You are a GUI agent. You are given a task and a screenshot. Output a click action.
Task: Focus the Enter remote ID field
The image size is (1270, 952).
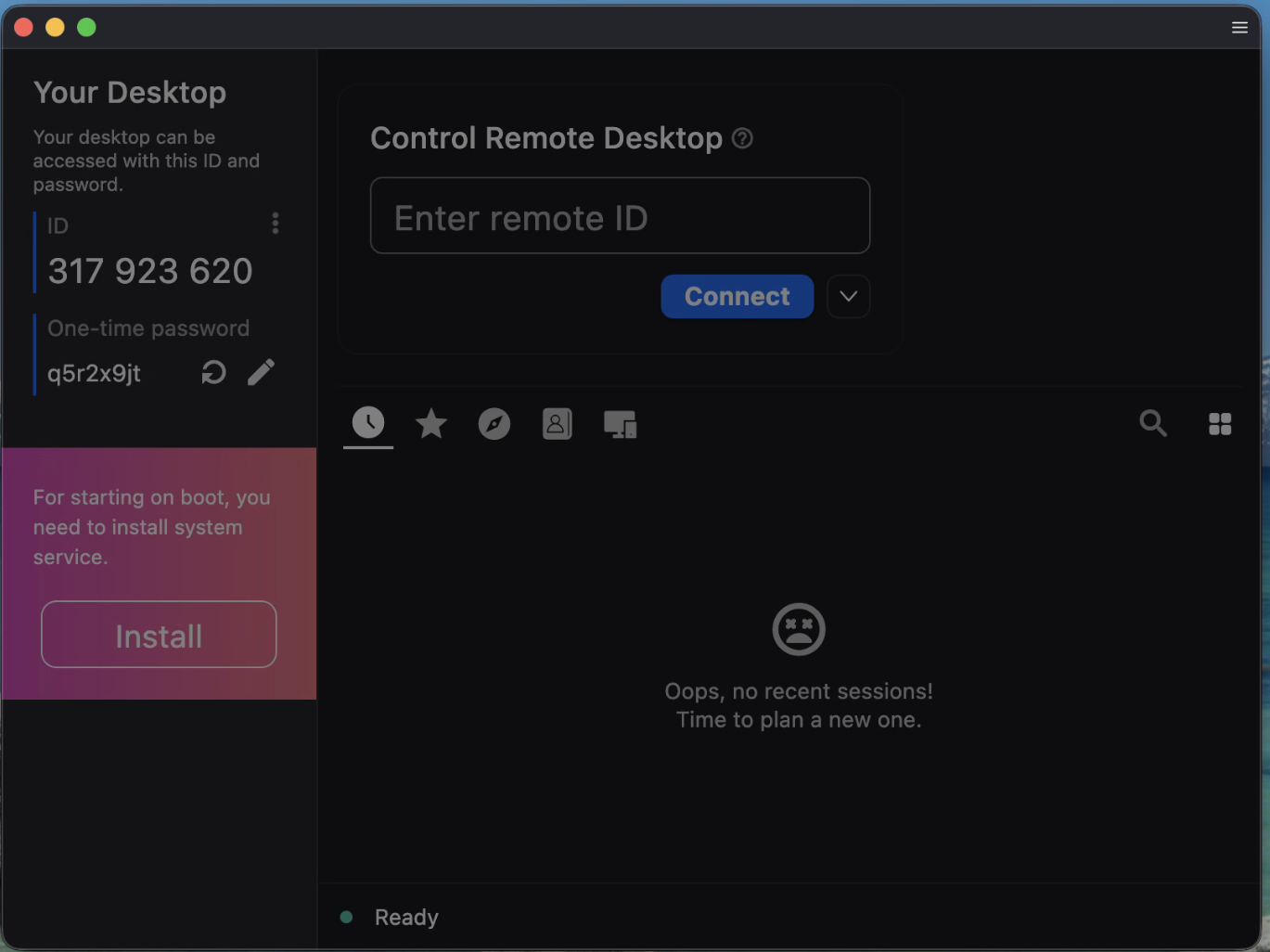pos(620,216)
